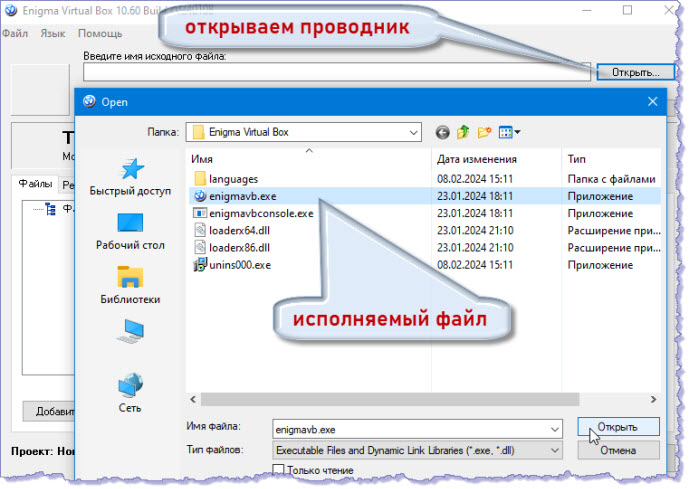Screen dimensions: 690x489
Task: Click the Добавить button in main window
Action: 49,411
